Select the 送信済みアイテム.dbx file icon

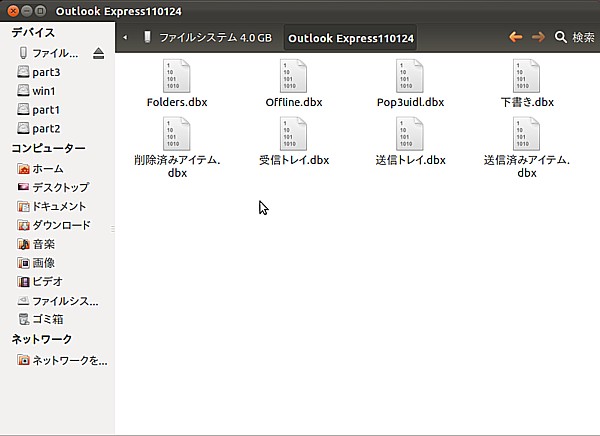[x=527, y=134]
